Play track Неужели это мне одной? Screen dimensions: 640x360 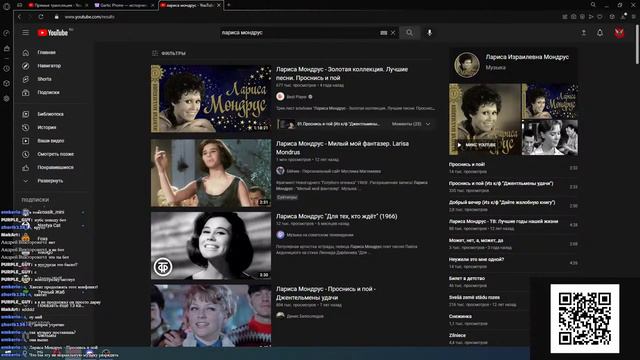[x=513, y=263]
